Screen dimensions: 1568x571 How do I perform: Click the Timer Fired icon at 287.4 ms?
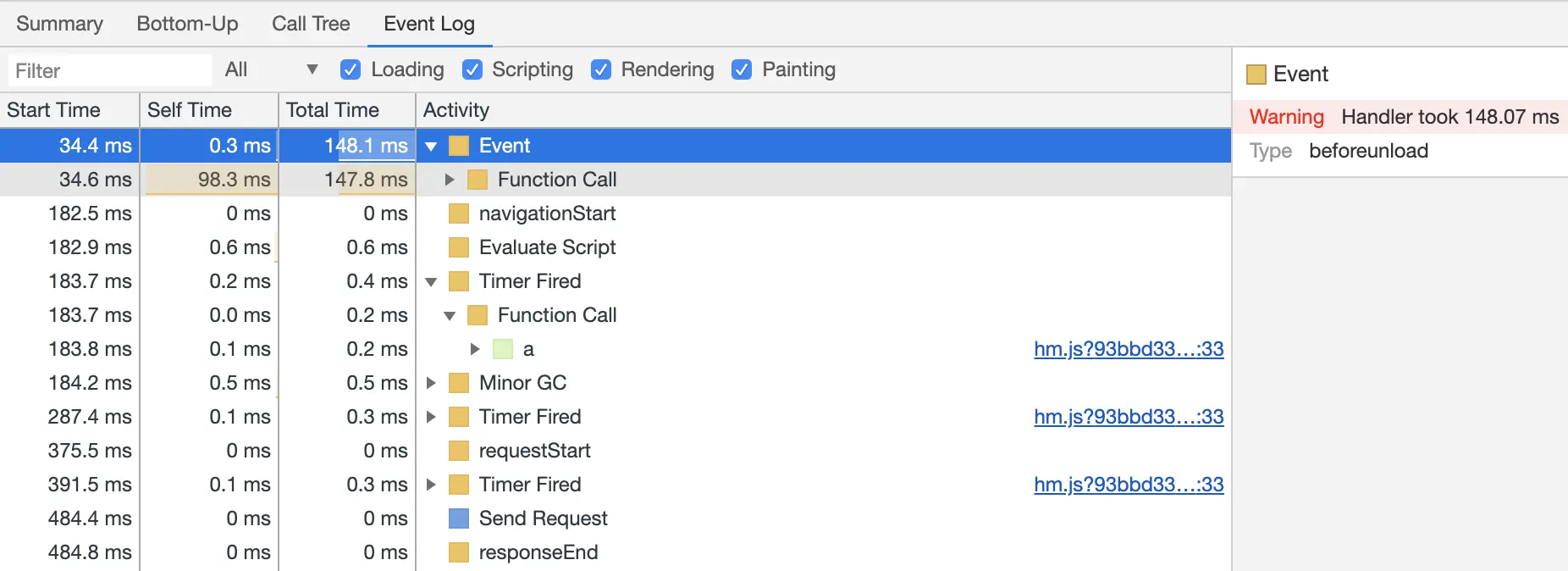point(459,417)
